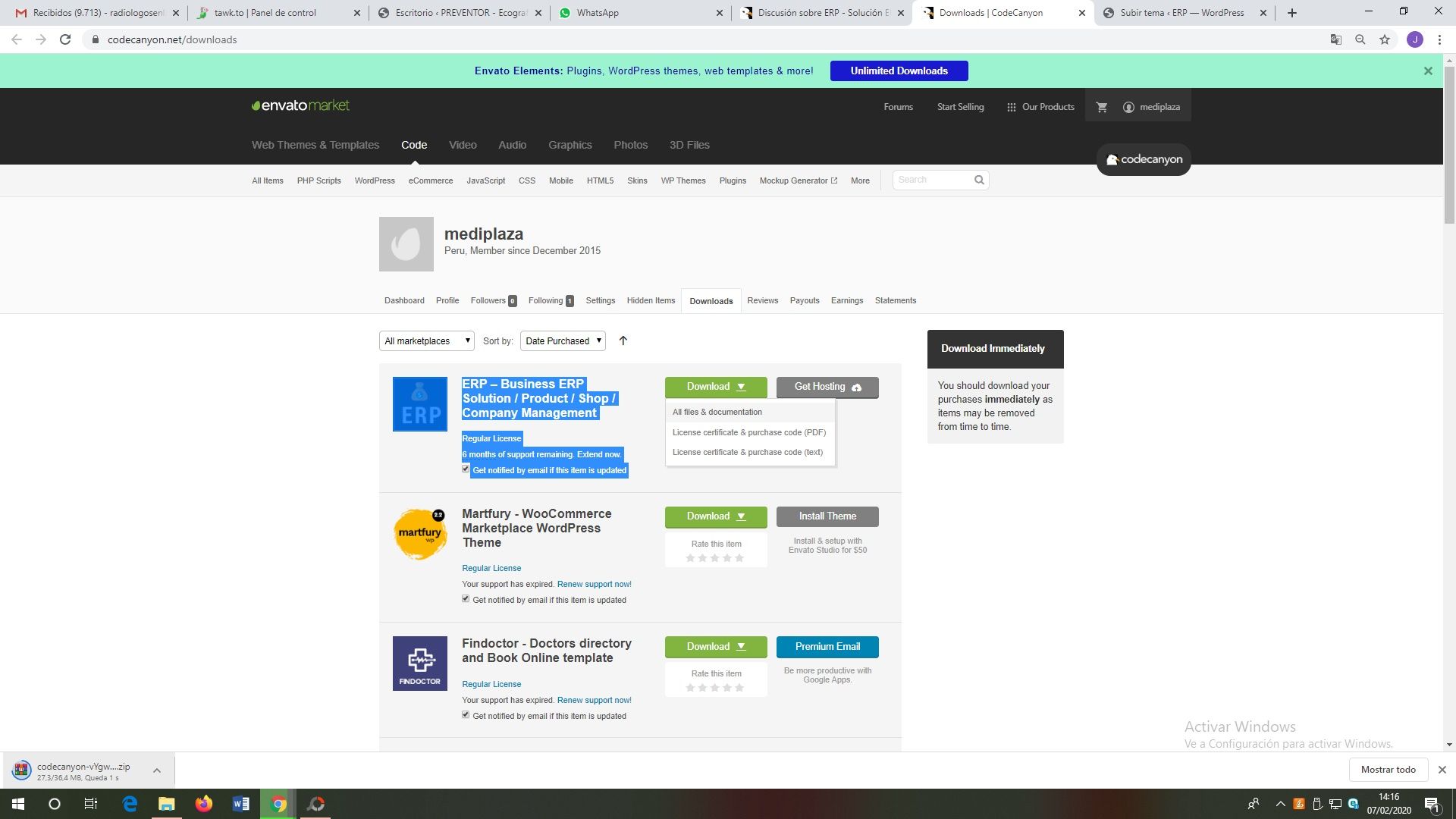Close the downloads bar

click(1442, 770)
